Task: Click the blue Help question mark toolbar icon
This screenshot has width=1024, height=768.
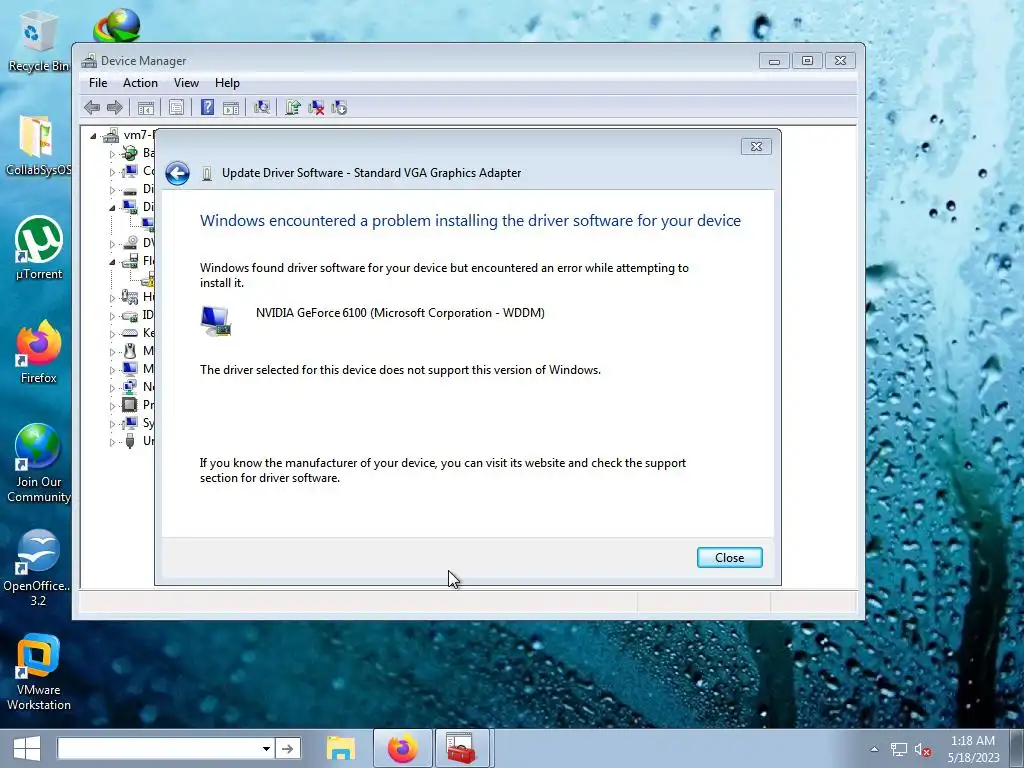Action: click(x=207, y=108)
